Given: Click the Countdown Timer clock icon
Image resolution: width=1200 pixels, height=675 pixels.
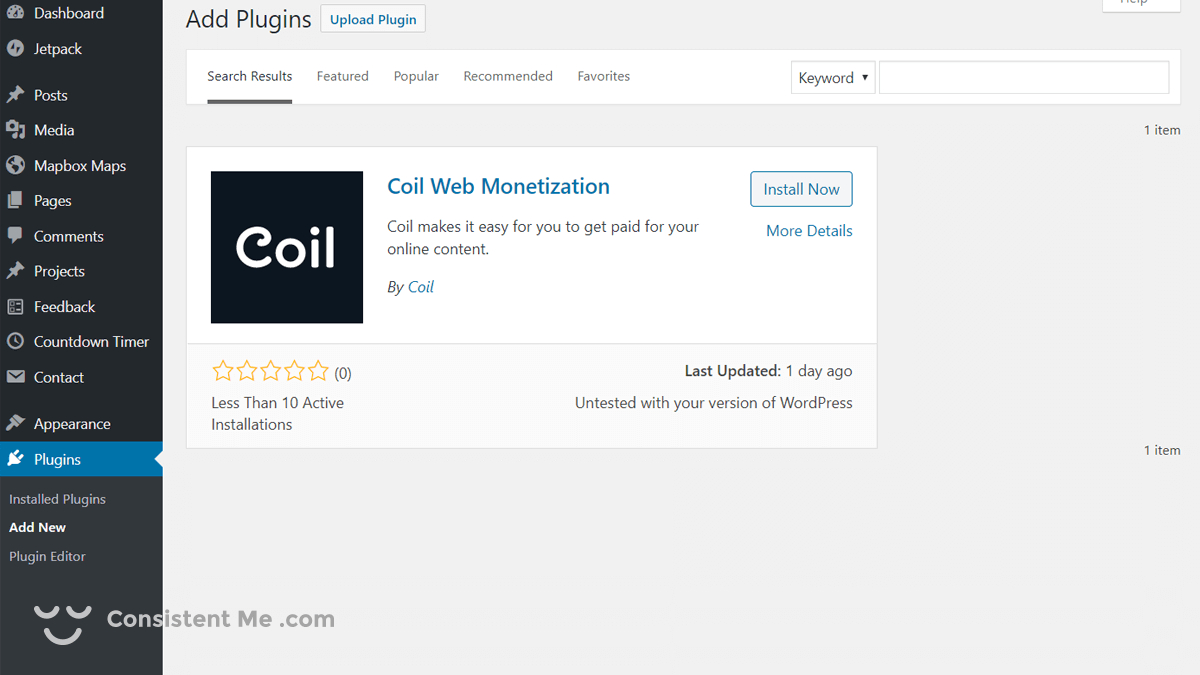Looking at the screenshot, I should pos(15,342).
